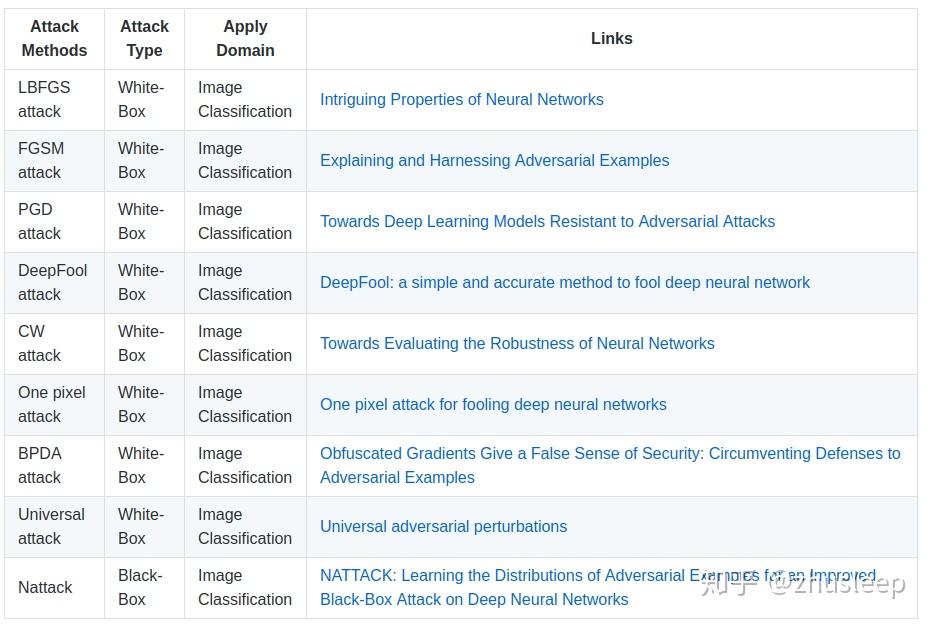This screenshot has height=625, width=930.
Task: Visit Towards Evaluating the Robustness paper link
Action: point(517,344)
